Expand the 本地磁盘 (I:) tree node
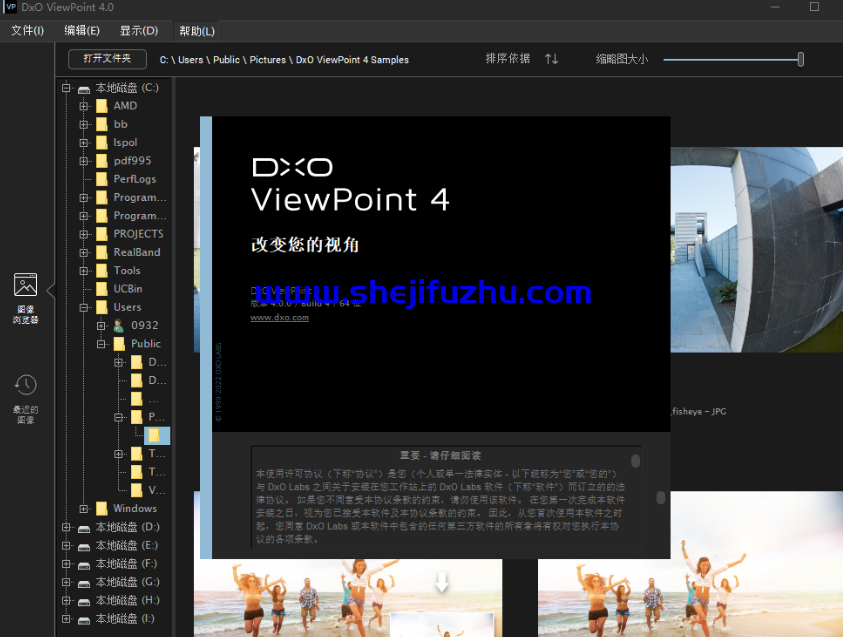 (x=66, y=619)
